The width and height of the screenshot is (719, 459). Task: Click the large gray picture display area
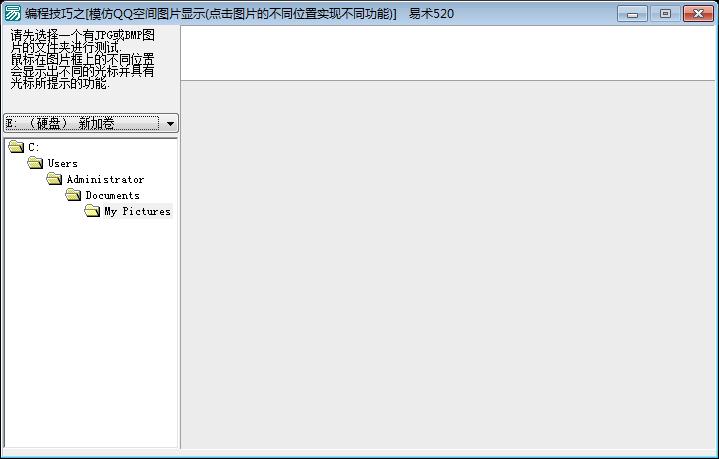pos(447,265)
